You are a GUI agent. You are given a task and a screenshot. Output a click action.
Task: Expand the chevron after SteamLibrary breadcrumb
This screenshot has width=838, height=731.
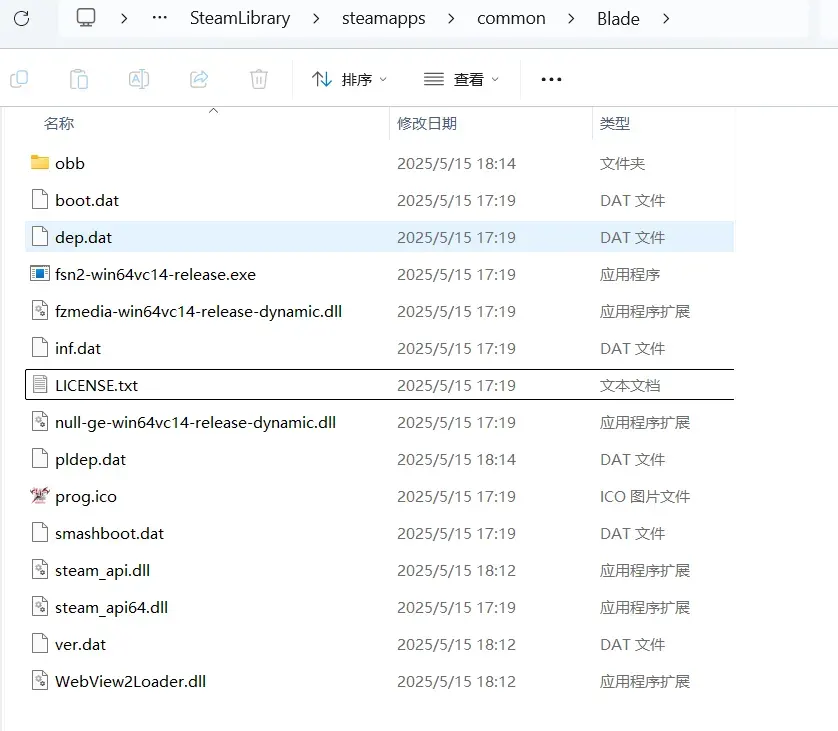coord(316,19)
